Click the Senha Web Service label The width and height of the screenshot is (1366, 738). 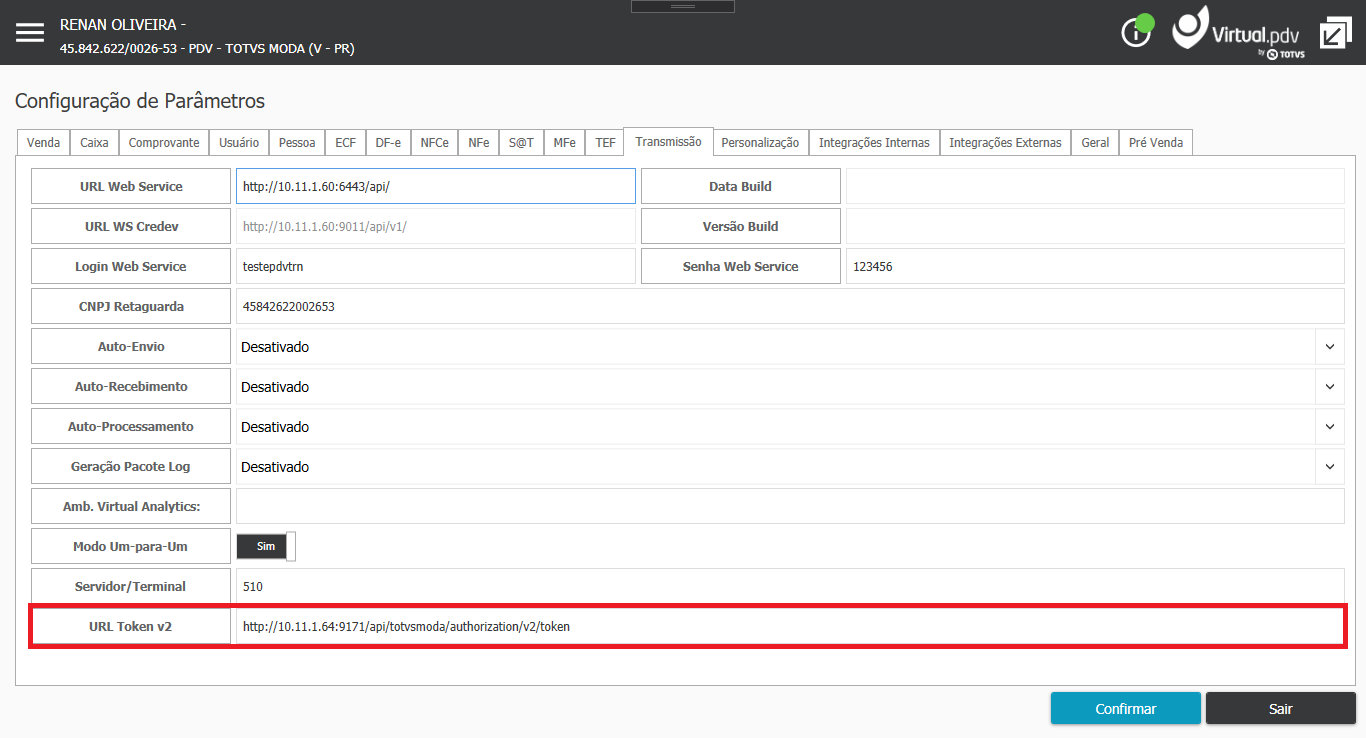(741, 266)
